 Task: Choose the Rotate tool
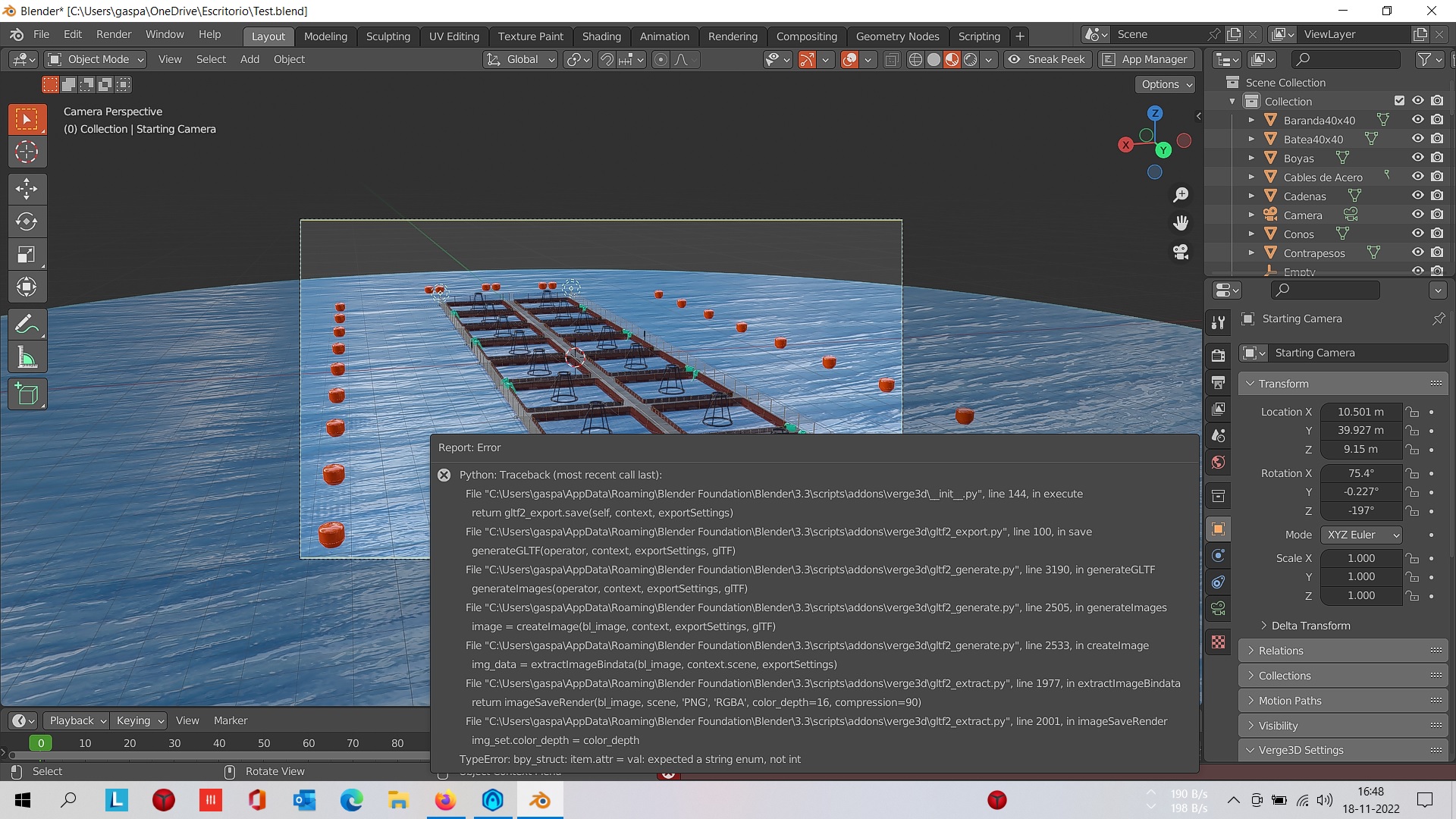pos(27,221)
